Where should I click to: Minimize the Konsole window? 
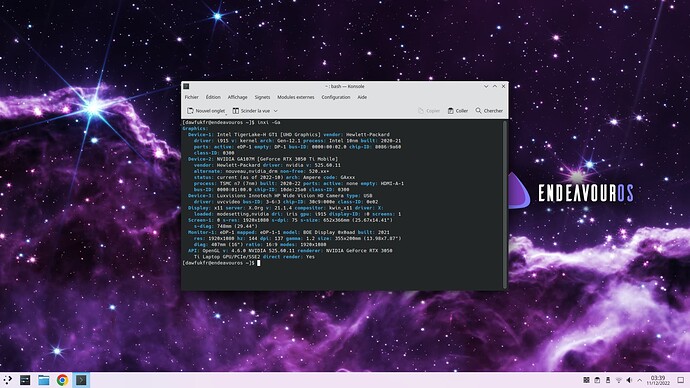pyautogui.click(x=486, y=87)
